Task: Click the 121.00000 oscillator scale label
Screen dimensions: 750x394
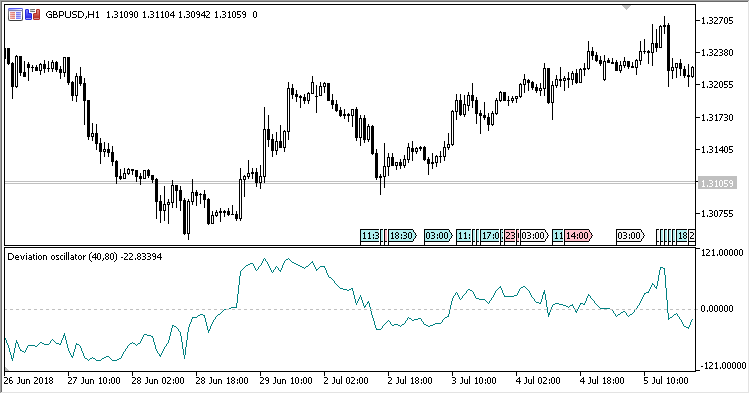Action: pyautogui.click(x=722, y=252)
